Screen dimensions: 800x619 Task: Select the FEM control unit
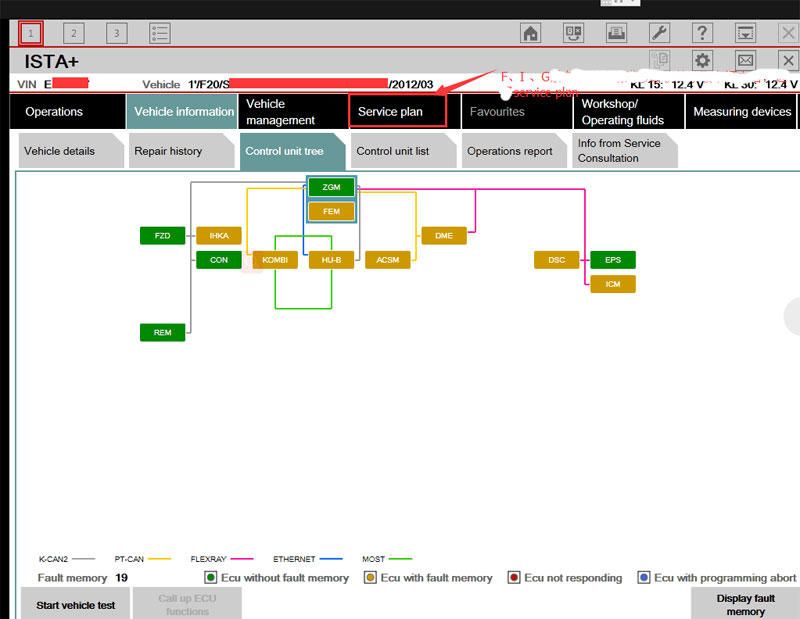click(331, 211)
